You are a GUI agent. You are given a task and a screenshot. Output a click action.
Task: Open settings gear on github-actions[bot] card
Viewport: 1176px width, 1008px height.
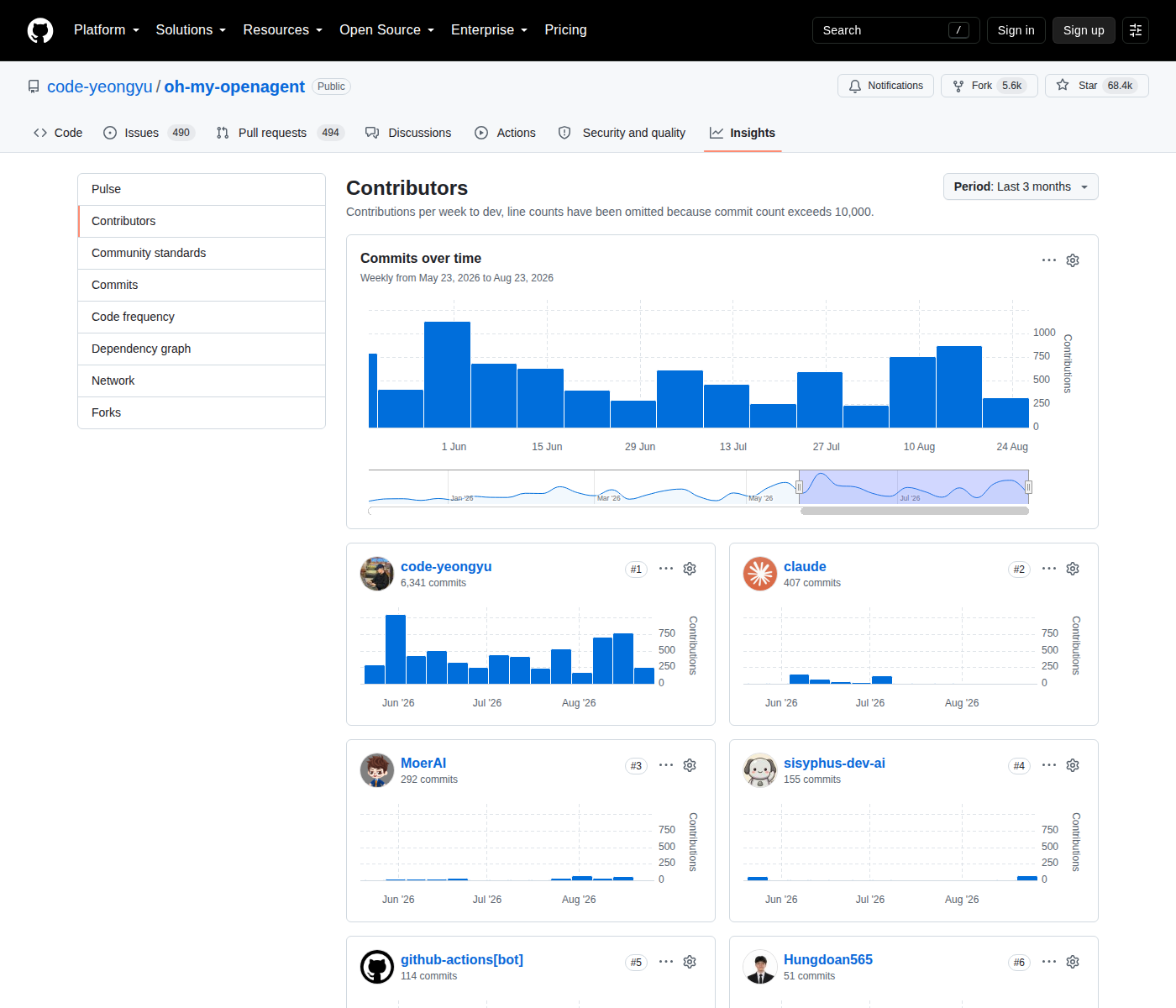tap(690, 962)
